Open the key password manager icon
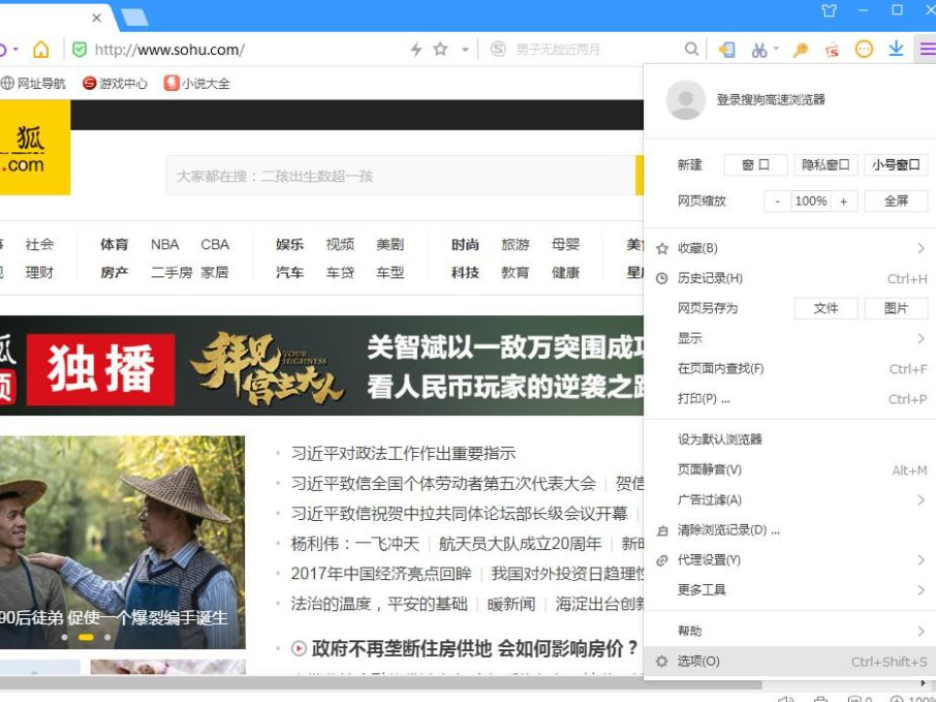This screenshot has height=702, width=936. tap(800, 50)
